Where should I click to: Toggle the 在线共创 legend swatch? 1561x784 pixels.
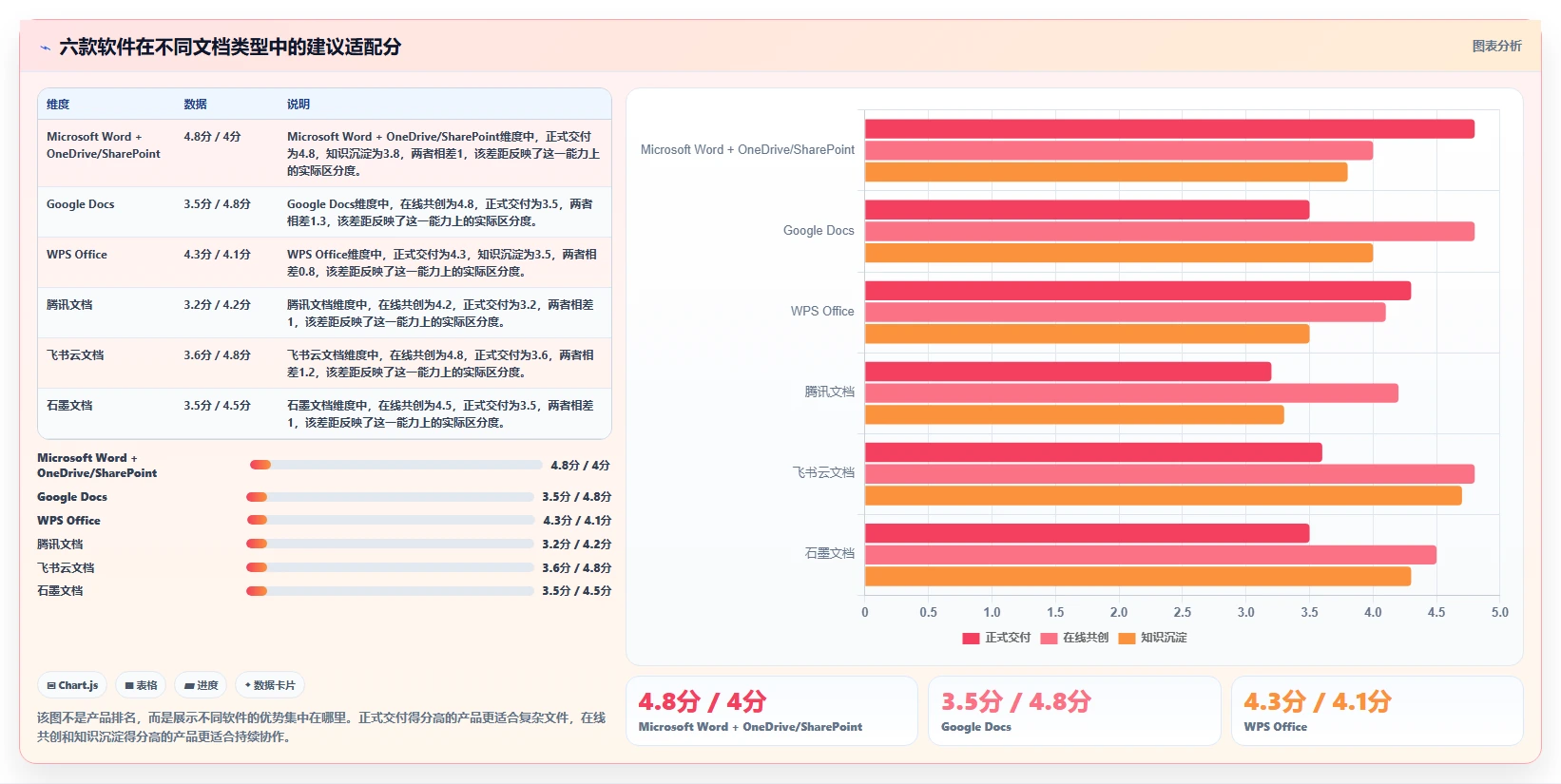(x=1049, y=639)
